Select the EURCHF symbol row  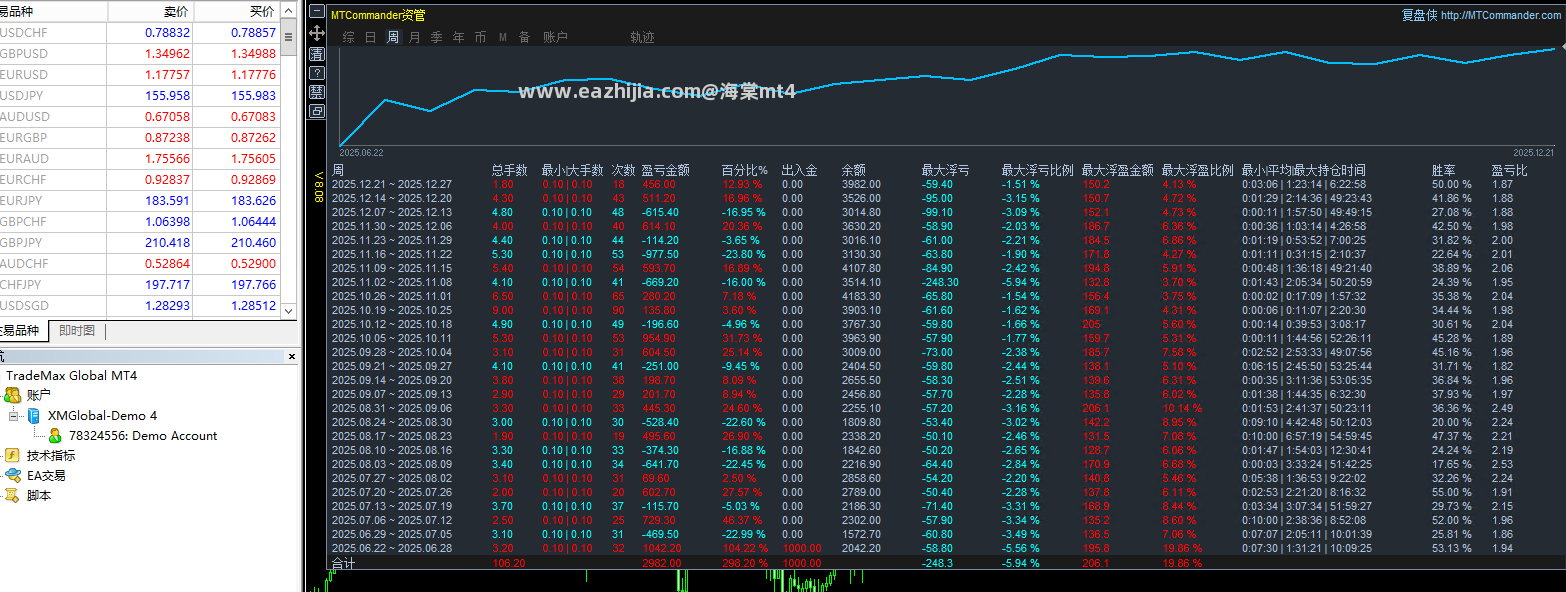(x=140, y=179)
